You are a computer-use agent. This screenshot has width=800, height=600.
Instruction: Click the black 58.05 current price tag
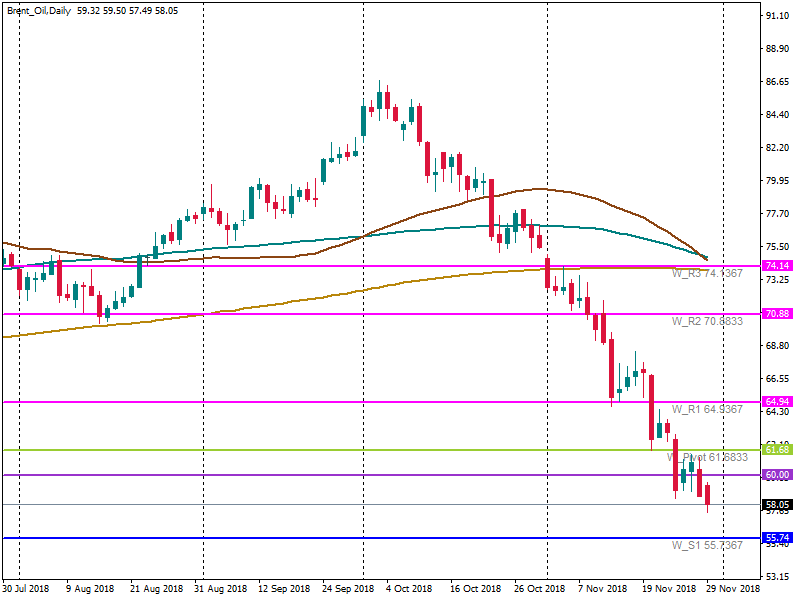tap(778, 505)
